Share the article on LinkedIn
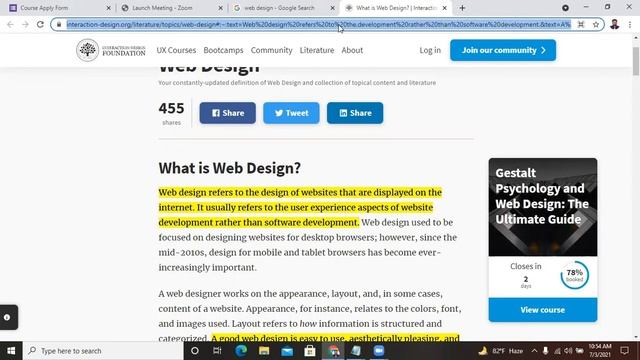640x360 pixels. (x=355, y=113)
